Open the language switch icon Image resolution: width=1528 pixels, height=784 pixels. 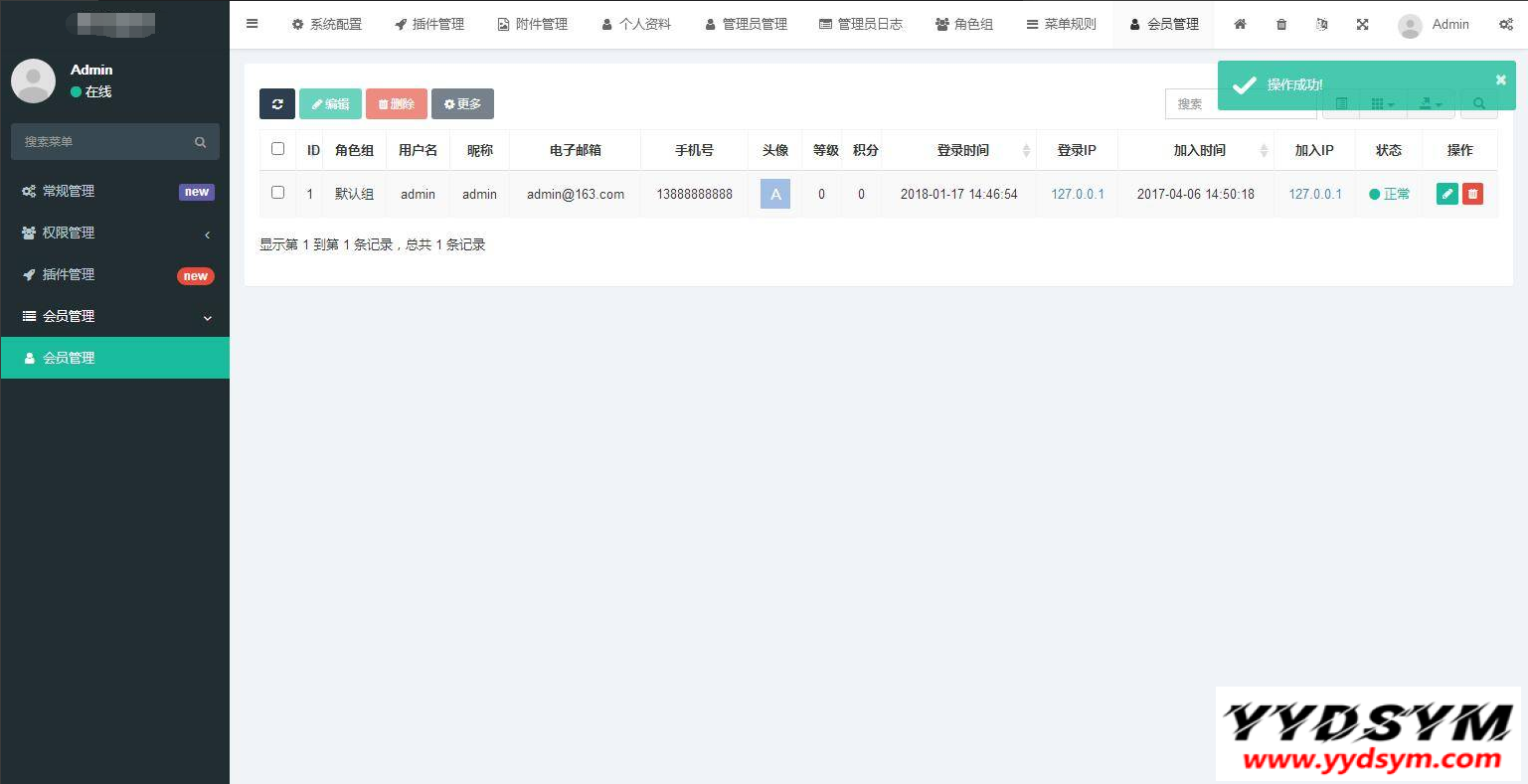point(1321,24)
